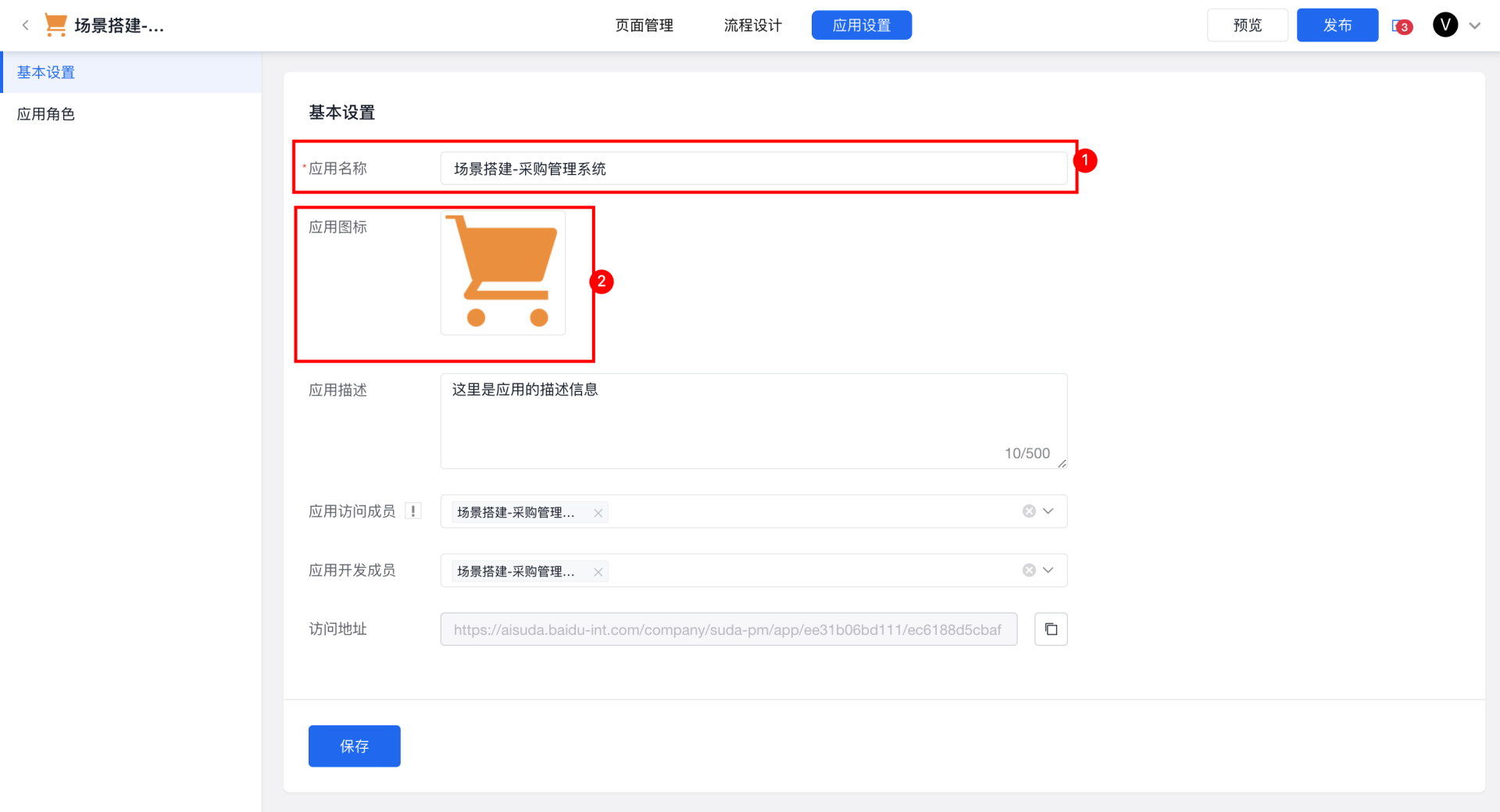Viewport: 1500px width, 812px height.
Task: Click the shopping cart app logo in header
Action: [x=55, y=25]
